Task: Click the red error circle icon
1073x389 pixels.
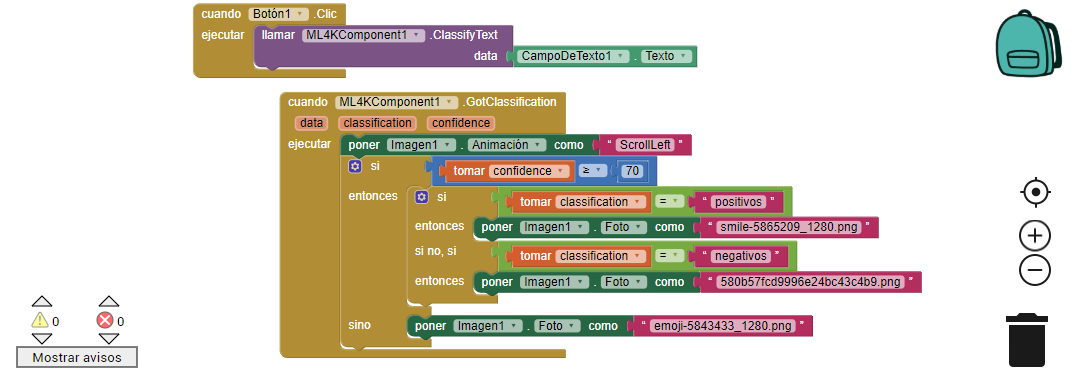Action: (105, 321)
